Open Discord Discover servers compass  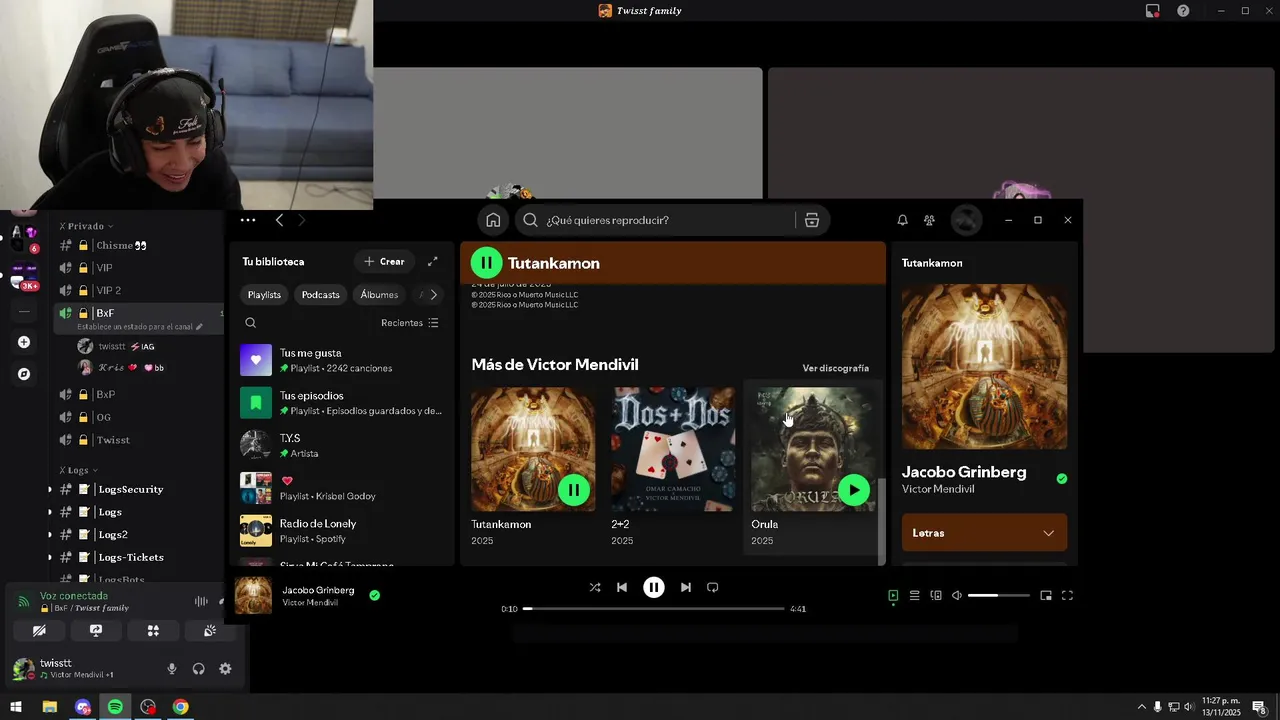click(24, 374)
